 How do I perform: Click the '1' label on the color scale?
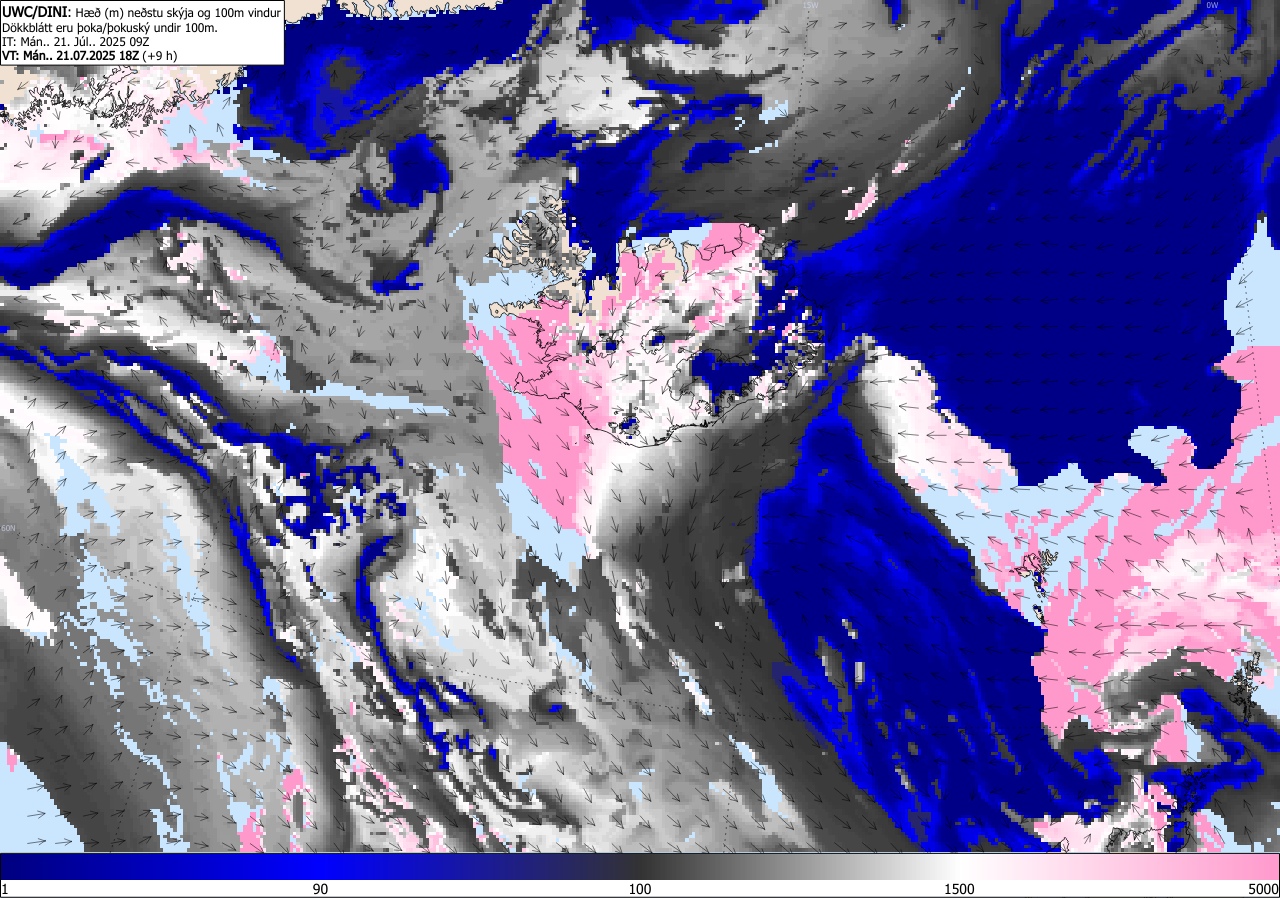click(x=5, y=889)
